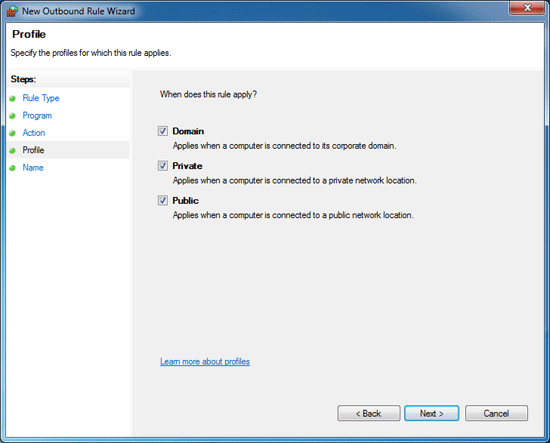Click green bullet beside Program step
Screen dimensions: 550x443
click(x=13, y=116)
